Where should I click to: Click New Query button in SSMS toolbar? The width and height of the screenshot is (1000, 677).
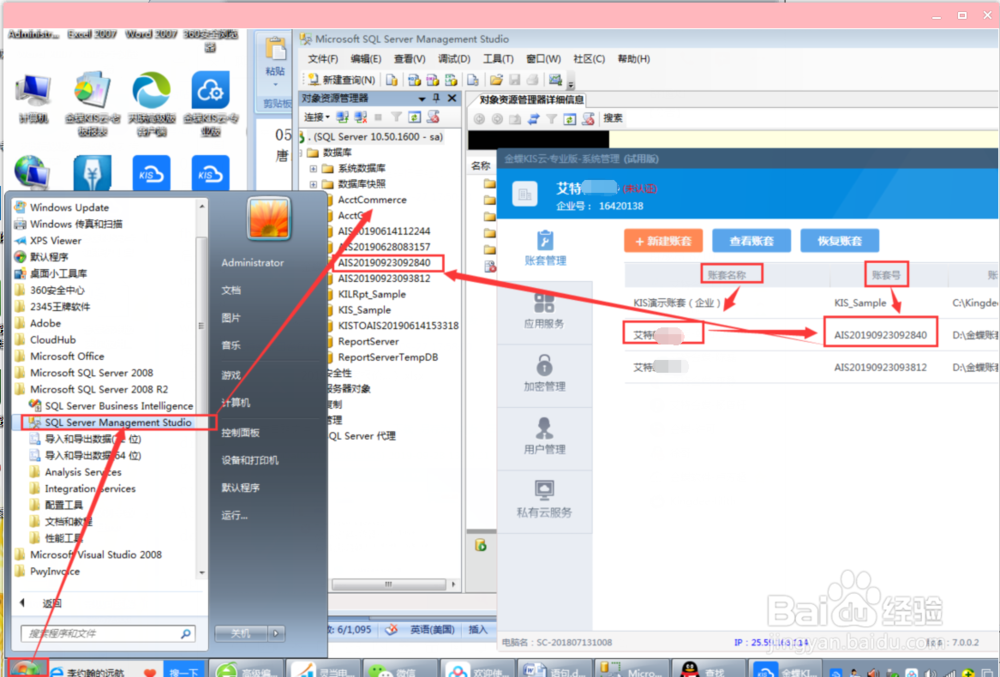pos(341,80)
